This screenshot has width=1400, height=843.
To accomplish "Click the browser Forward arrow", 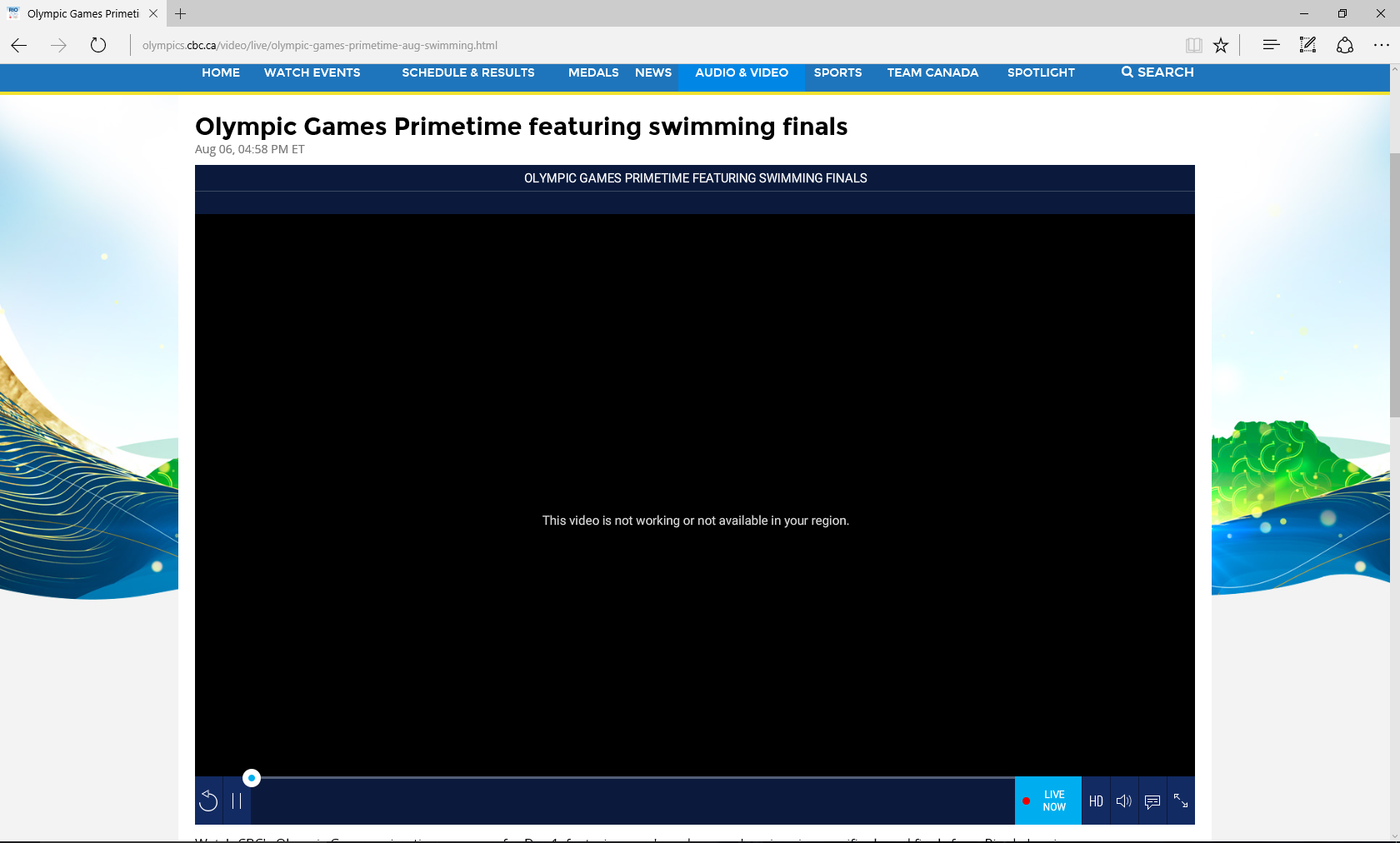I will pos(58,45).
